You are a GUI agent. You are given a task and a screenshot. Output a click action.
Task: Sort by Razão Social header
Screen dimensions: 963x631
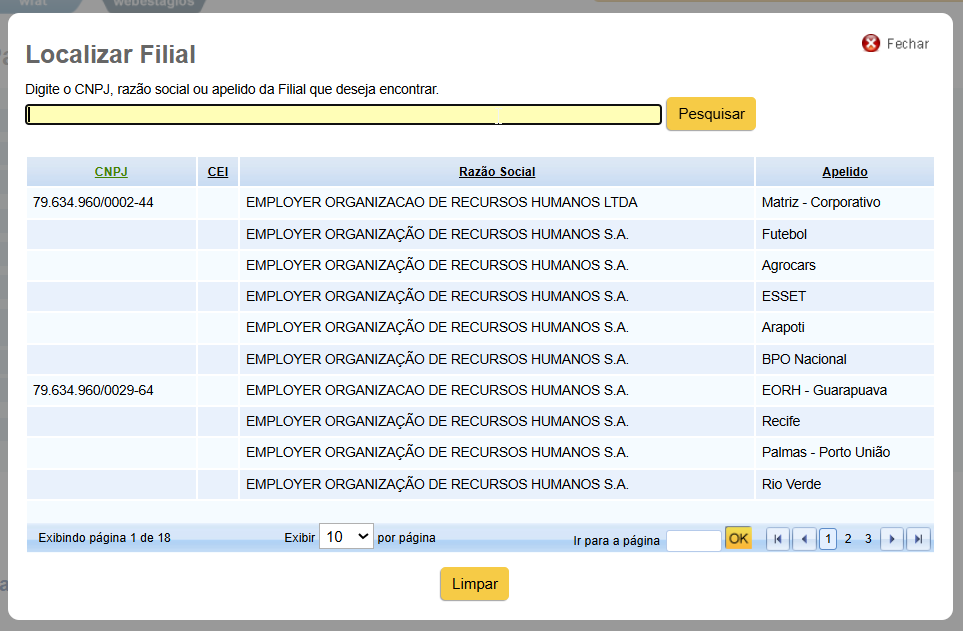coord(497,172)
